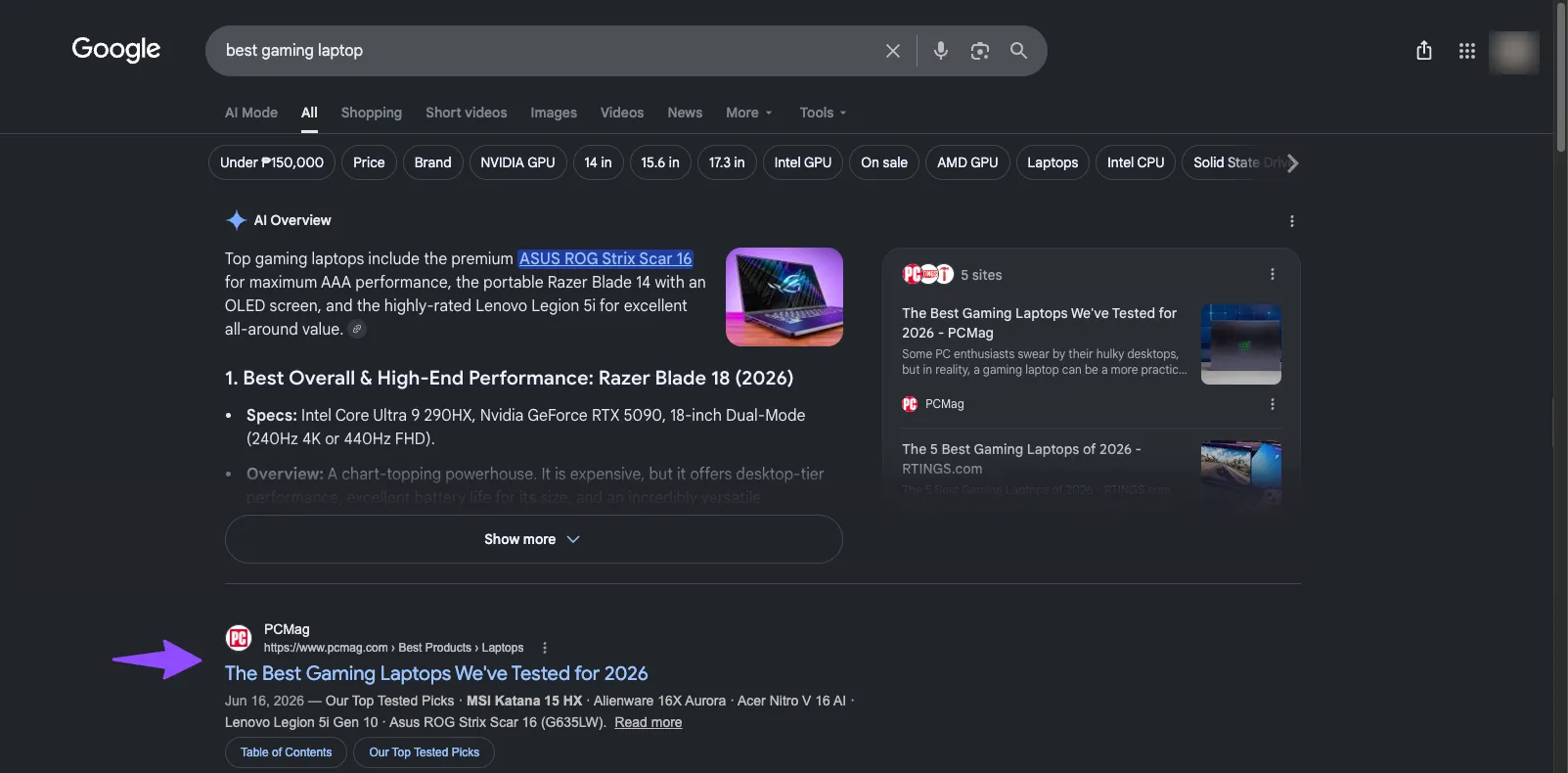Select the Intel GPU filter chip
Screen dimensions: 1568x773
(x=803, y=162)
